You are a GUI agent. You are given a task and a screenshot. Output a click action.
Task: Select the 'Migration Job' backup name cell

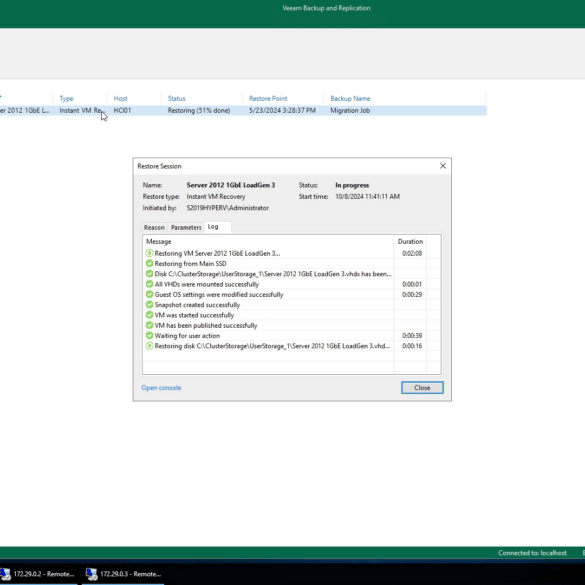(350, 110)
